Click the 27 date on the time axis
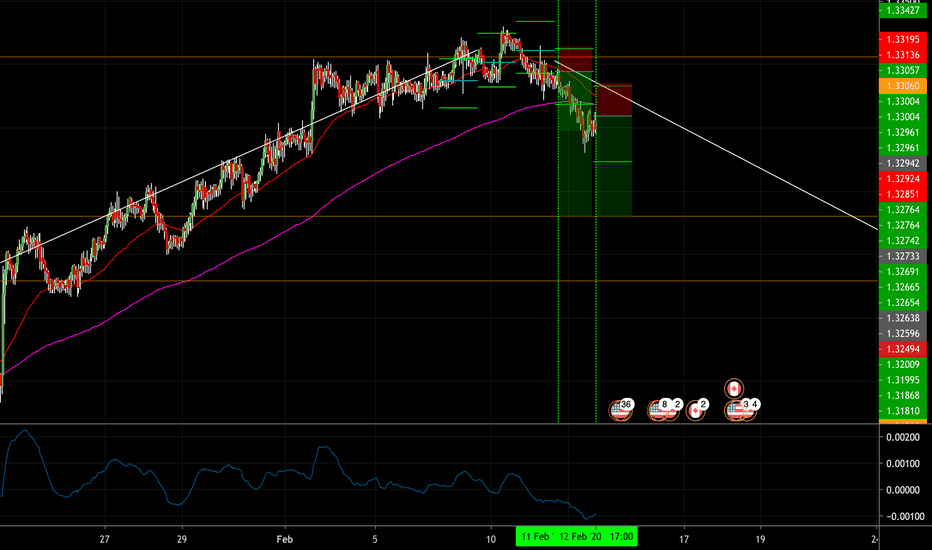 [x=105, y=539]
